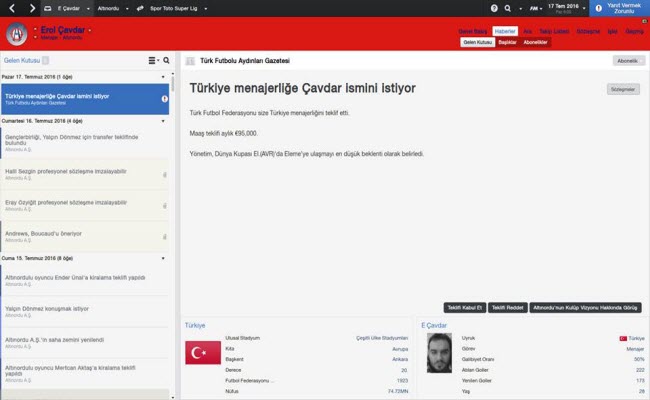Click the Abonelik button
Viewport: 650px width, 400px height.
pyautogui.click(x=628, y=61)
